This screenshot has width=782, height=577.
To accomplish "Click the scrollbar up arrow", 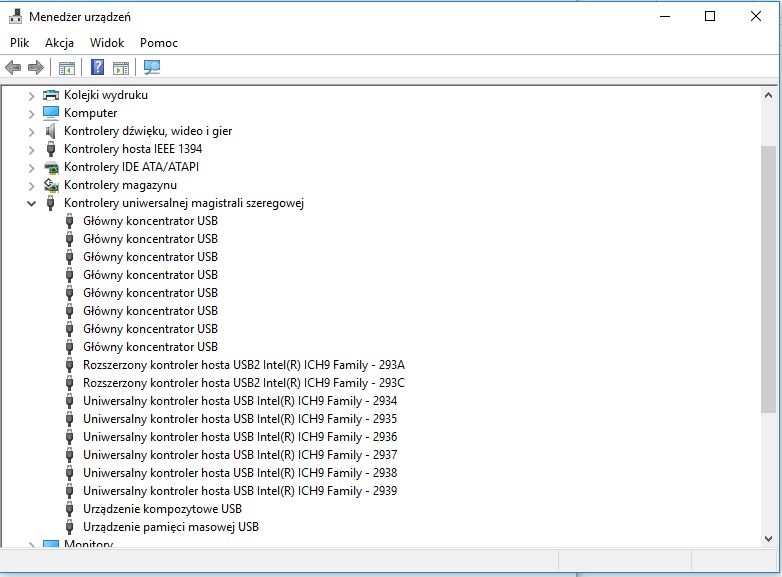I will pyautogui.click(x=768, y=95).
